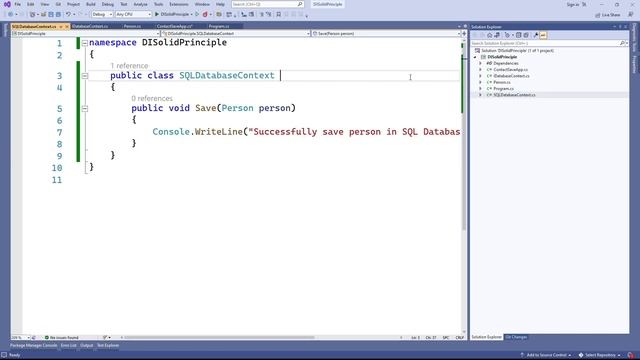Start debugging with green play button
Viewport: 640px width, 360px height.
click(156, 14)
